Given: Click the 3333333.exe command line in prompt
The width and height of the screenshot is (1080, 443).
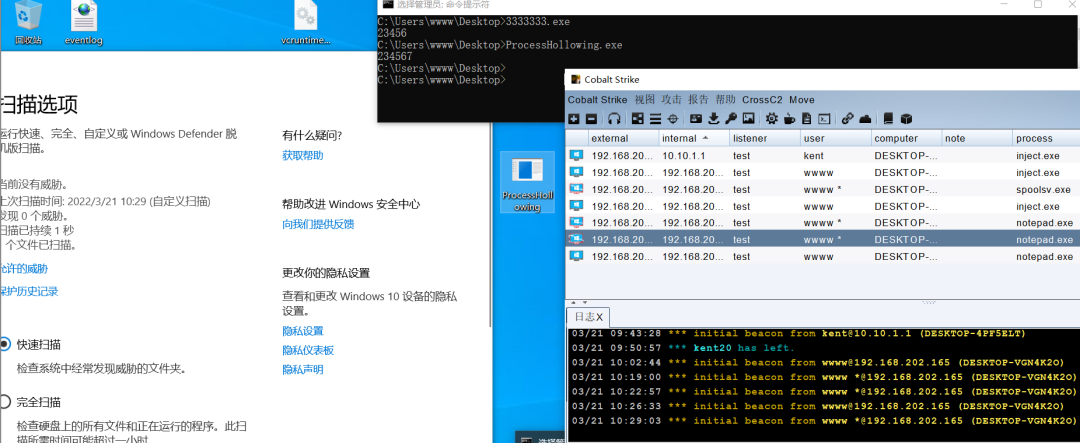Looking at the screenshot, I should 474,21.
